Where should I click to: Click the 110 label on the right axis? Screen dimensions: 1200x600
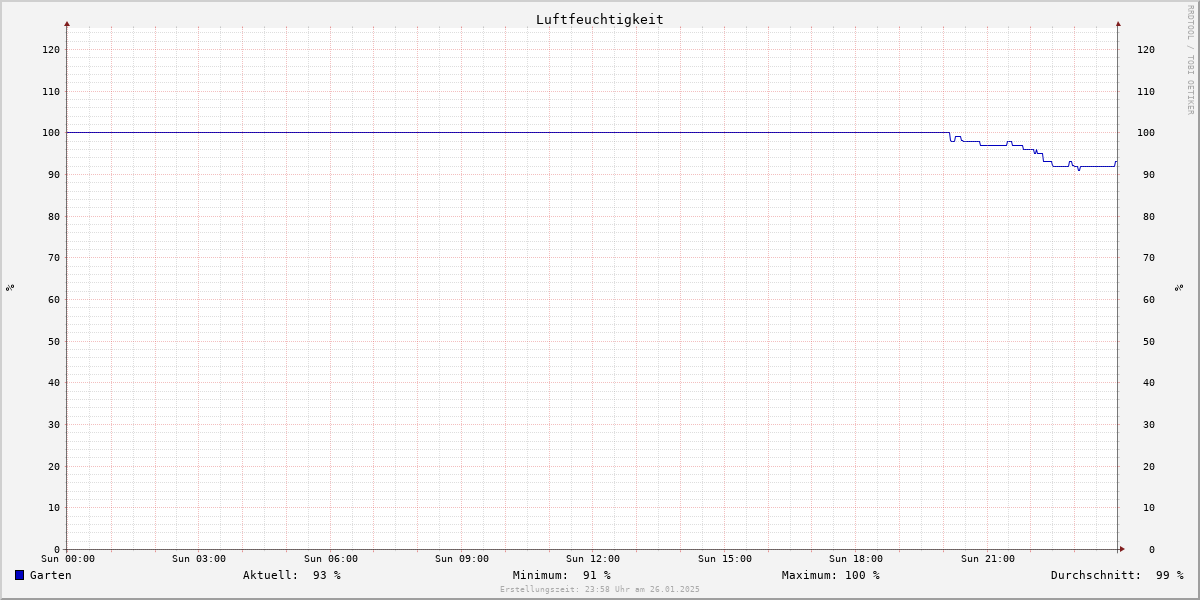coord(1146,92)
